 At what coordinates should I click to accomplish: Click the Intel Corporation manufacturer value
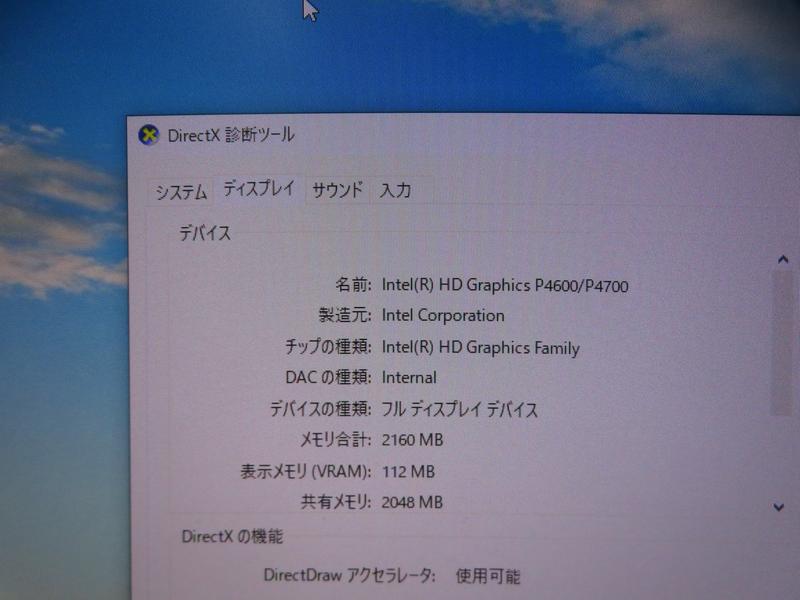coord(443,316)
